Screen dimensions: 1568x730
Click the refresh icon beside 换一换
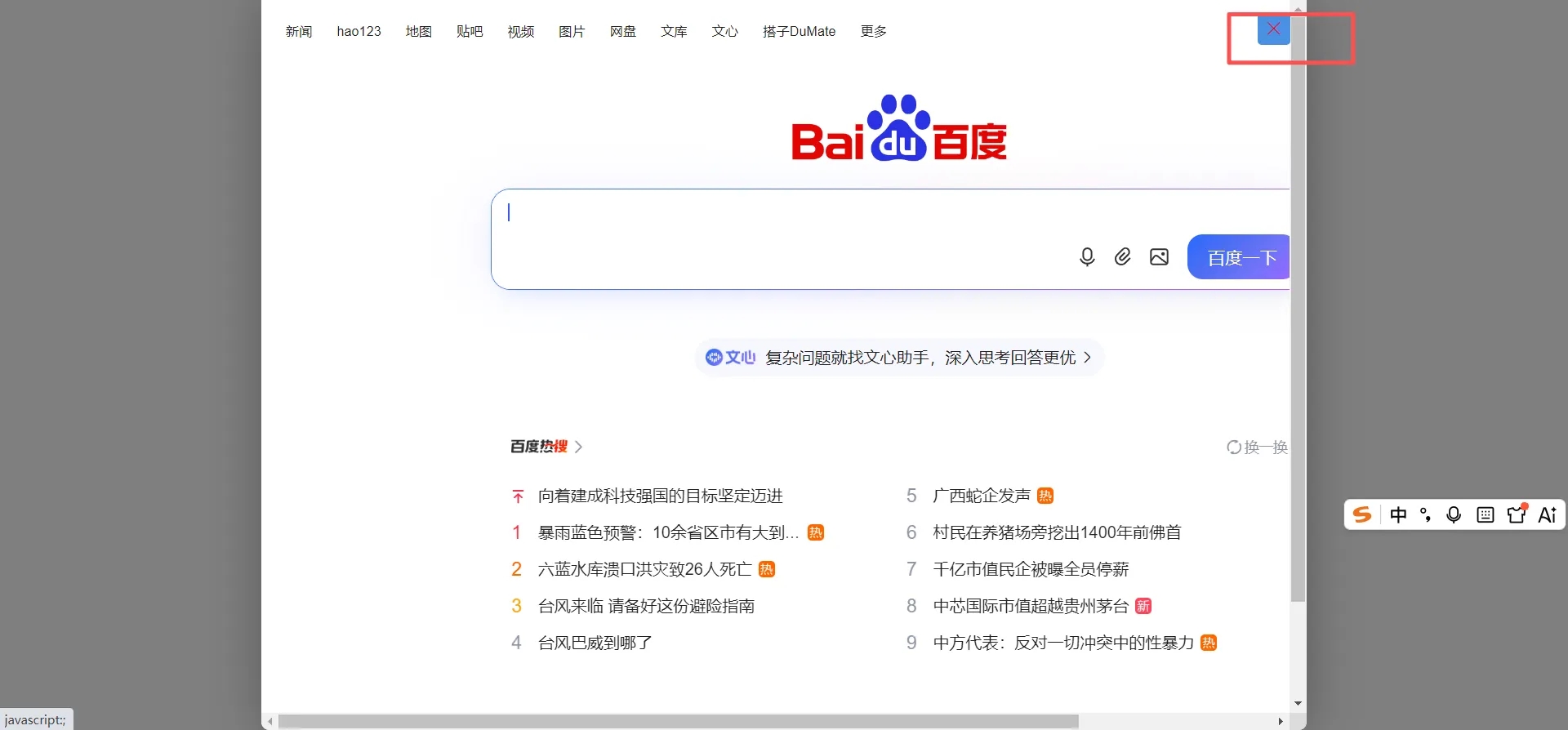click(x=1234, y=447)
